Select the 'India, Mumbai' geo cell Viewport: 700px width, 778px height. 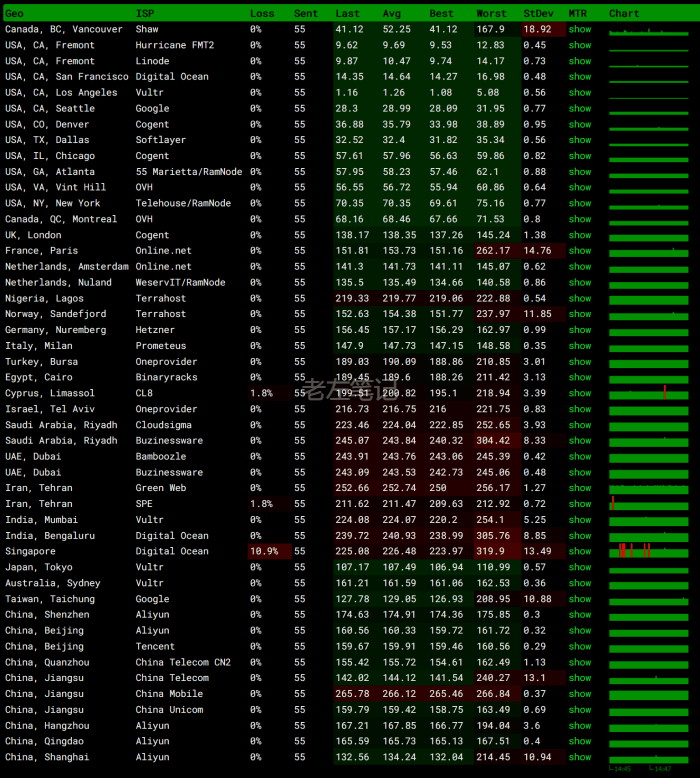click(x=41, y=520)
